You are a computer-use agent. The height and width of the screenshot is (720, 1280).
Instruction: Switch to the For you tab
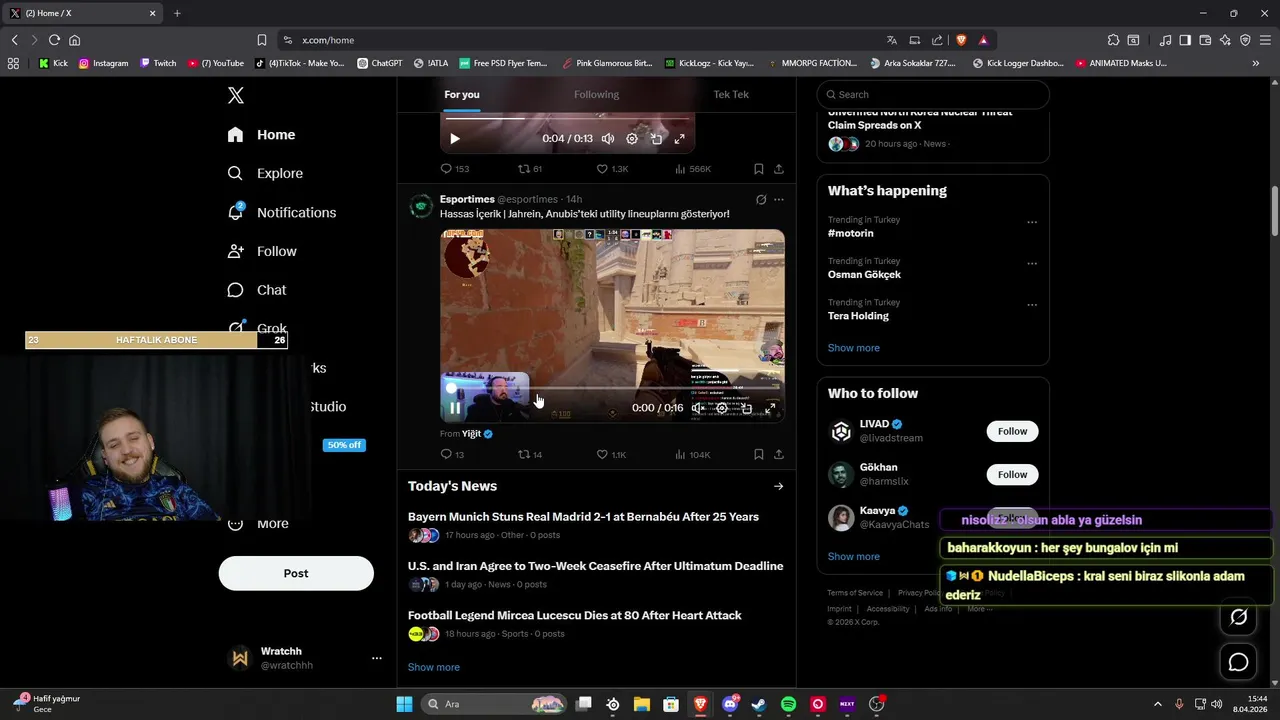(462, 94)
